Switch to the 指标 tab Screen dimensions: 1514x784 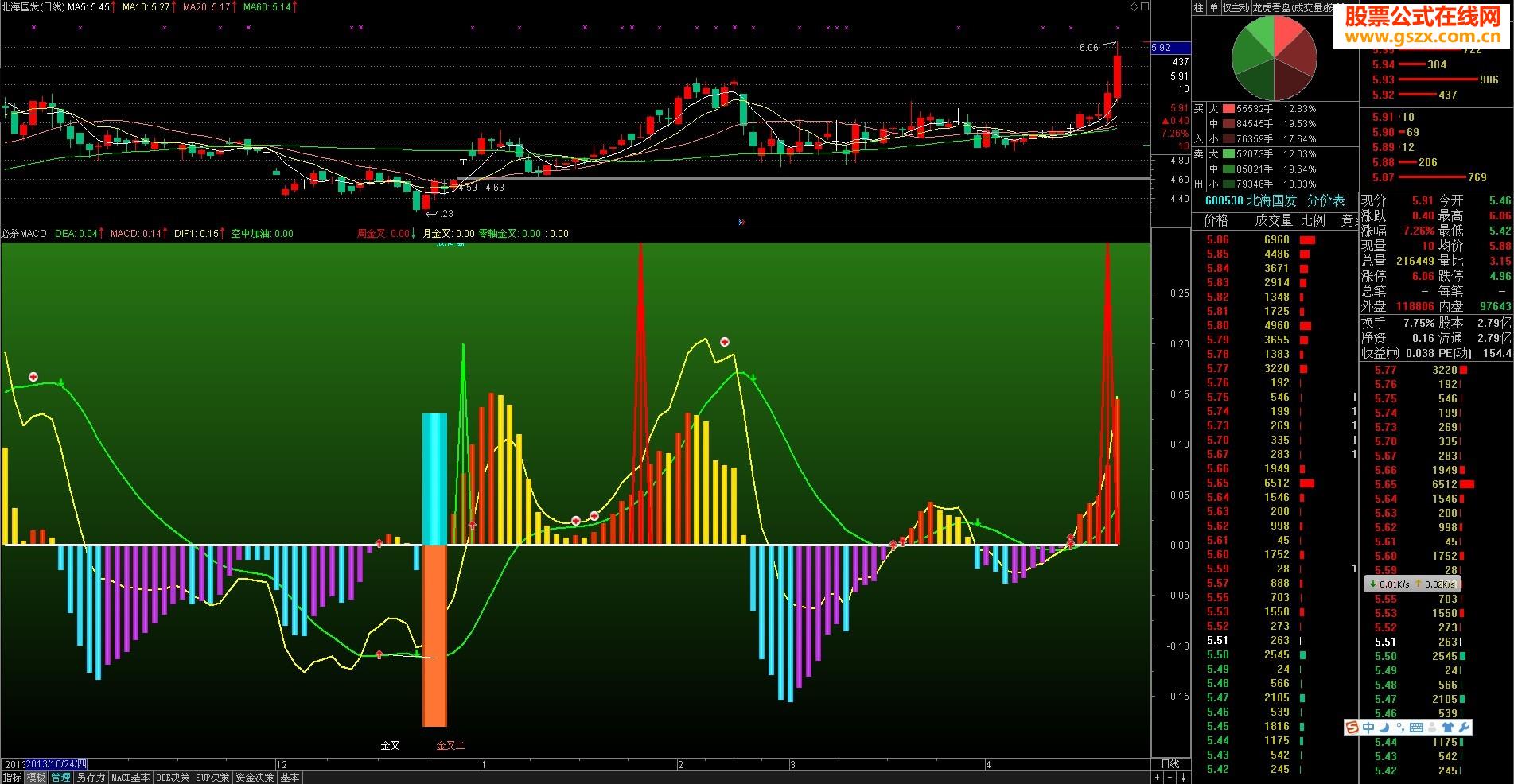(12, 778)
